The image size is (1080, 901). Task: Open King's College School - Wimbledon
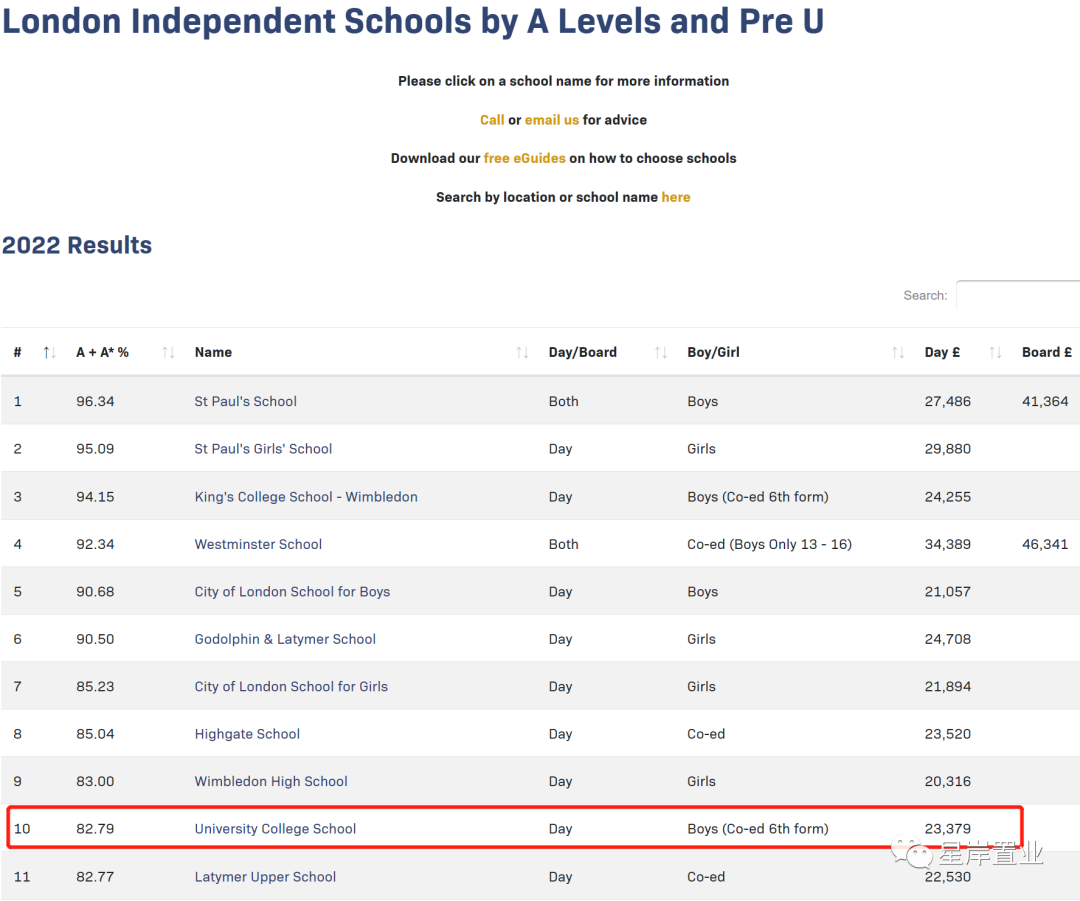(x=306, y=497)
